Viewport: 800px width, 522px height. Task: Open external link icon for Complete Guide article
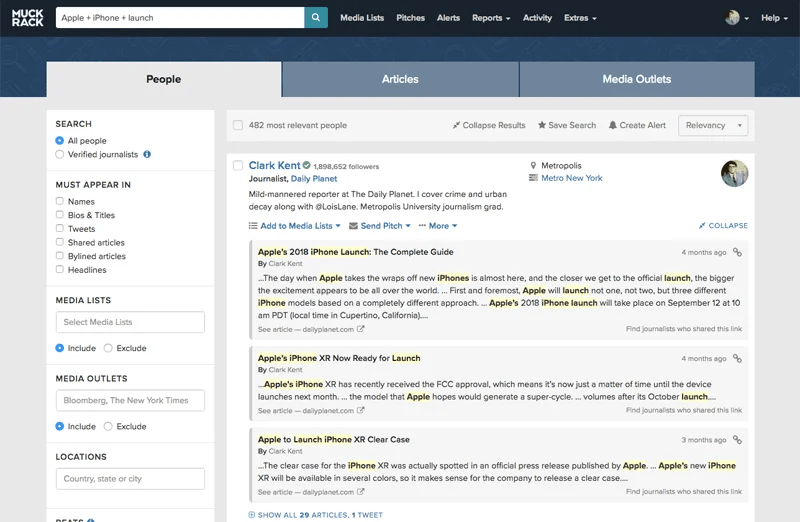point(361,329)
